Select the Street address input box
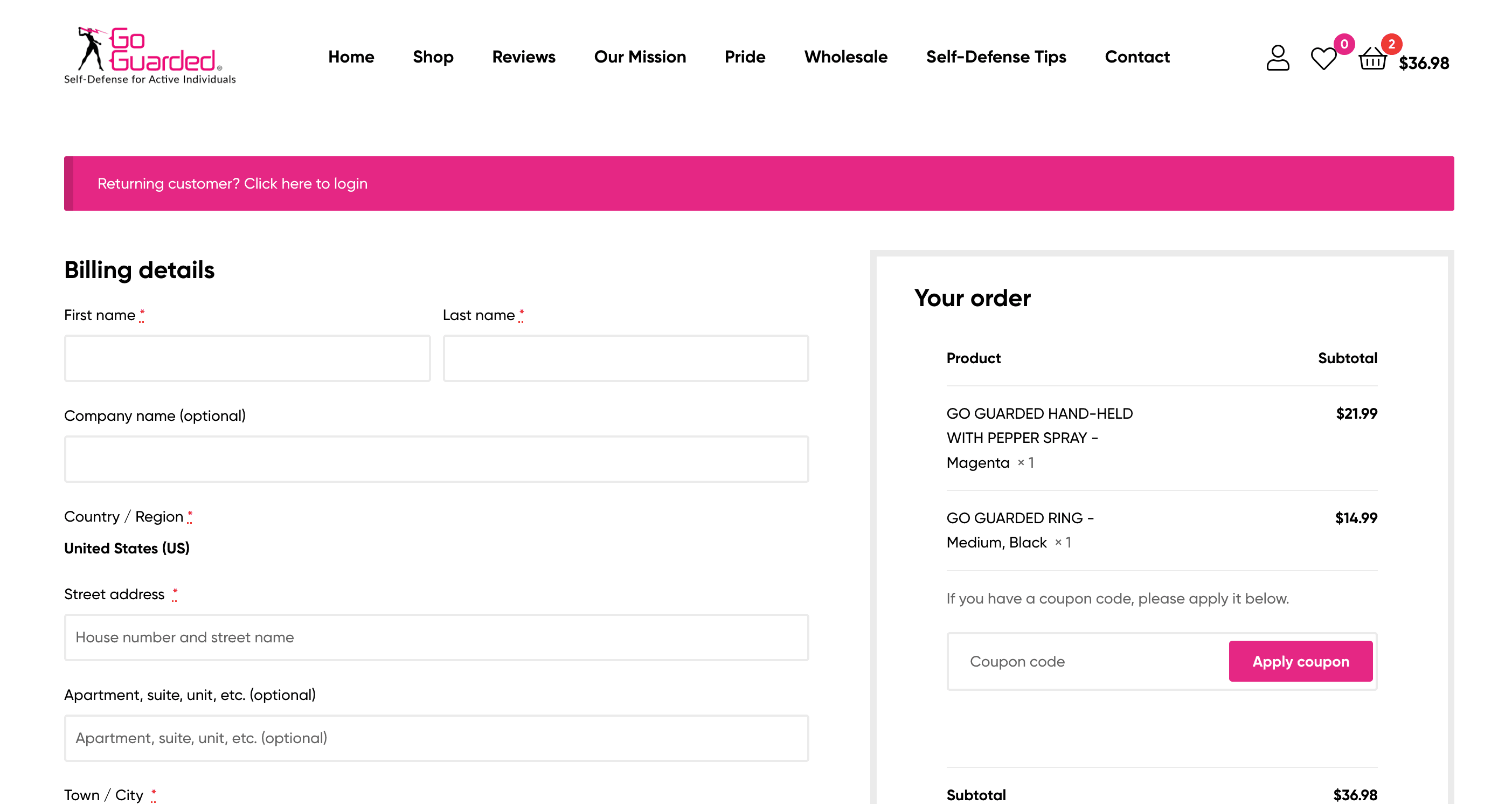Image resolution: width=1512 pixels, height=804 pixels. point(436,637)
